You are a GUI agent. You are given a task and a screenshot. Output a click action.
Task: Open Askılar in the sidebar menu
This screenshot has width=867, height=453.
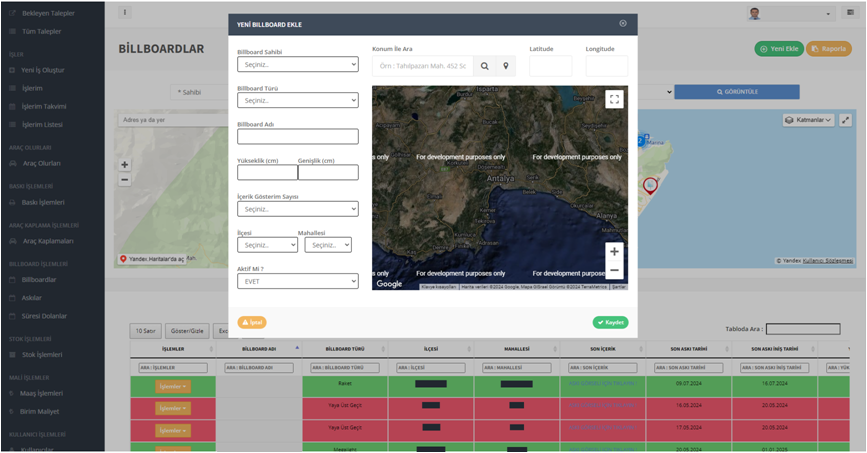point(32,298)
